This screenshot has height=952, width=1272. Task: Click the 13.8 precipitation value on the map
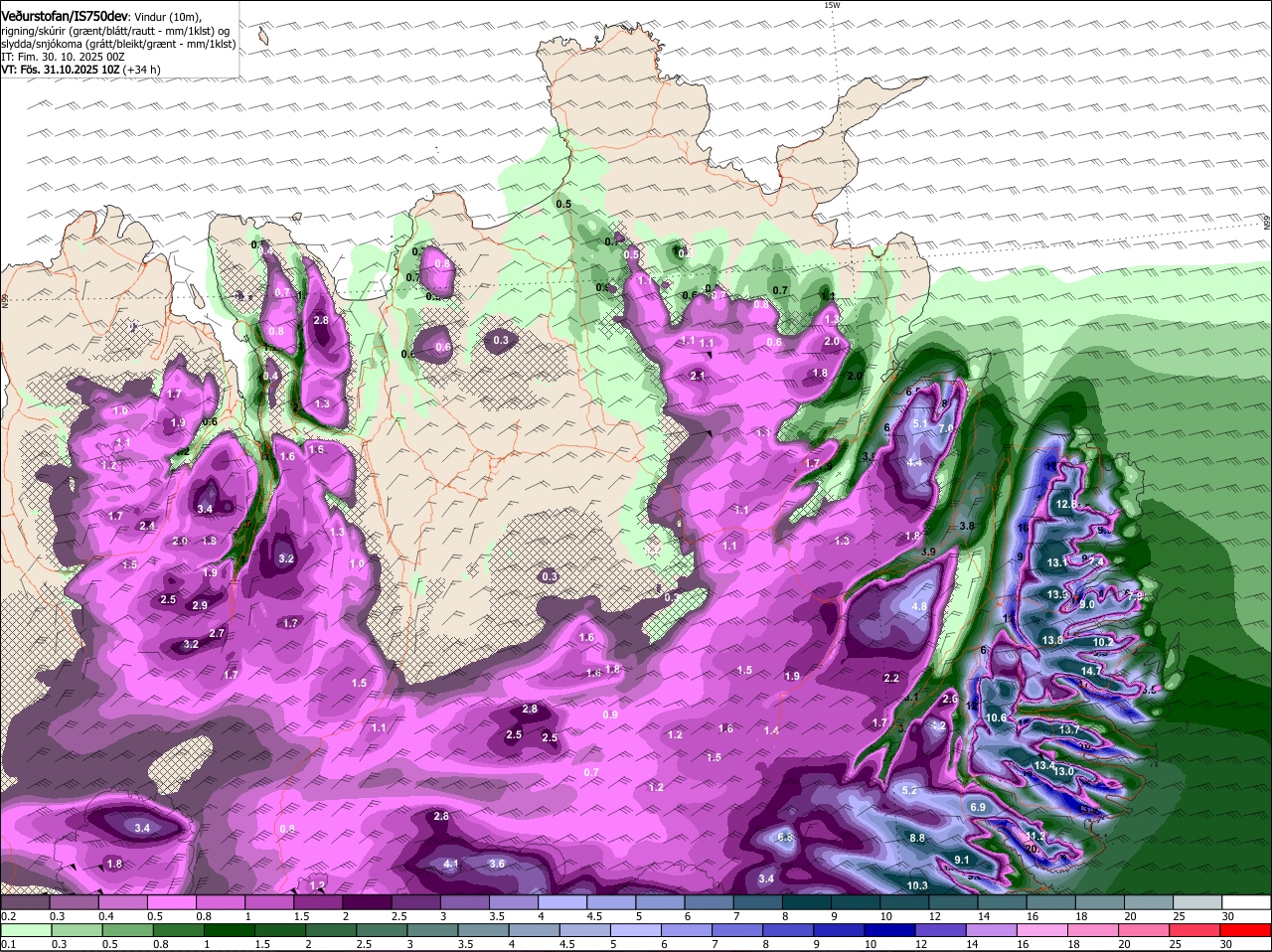coord(1052,641)
